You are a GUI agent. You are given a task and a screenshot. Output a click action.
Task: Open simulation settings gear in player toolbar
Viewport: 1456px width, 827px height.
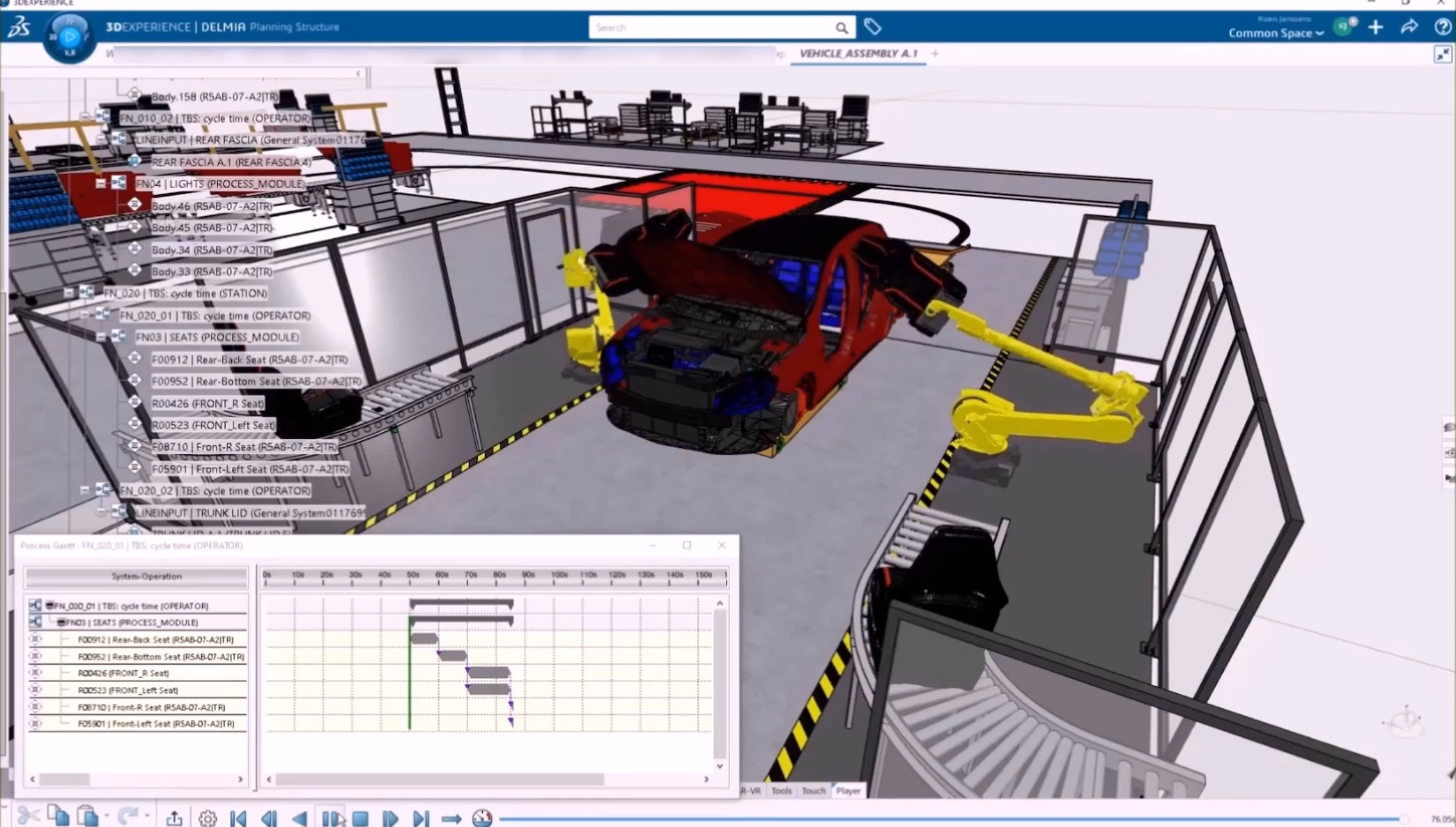207,818
